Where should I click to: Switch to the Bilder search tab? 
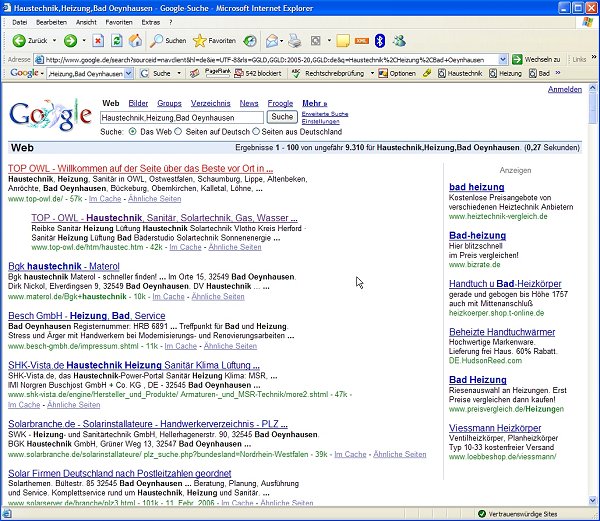tap(138, 103)
